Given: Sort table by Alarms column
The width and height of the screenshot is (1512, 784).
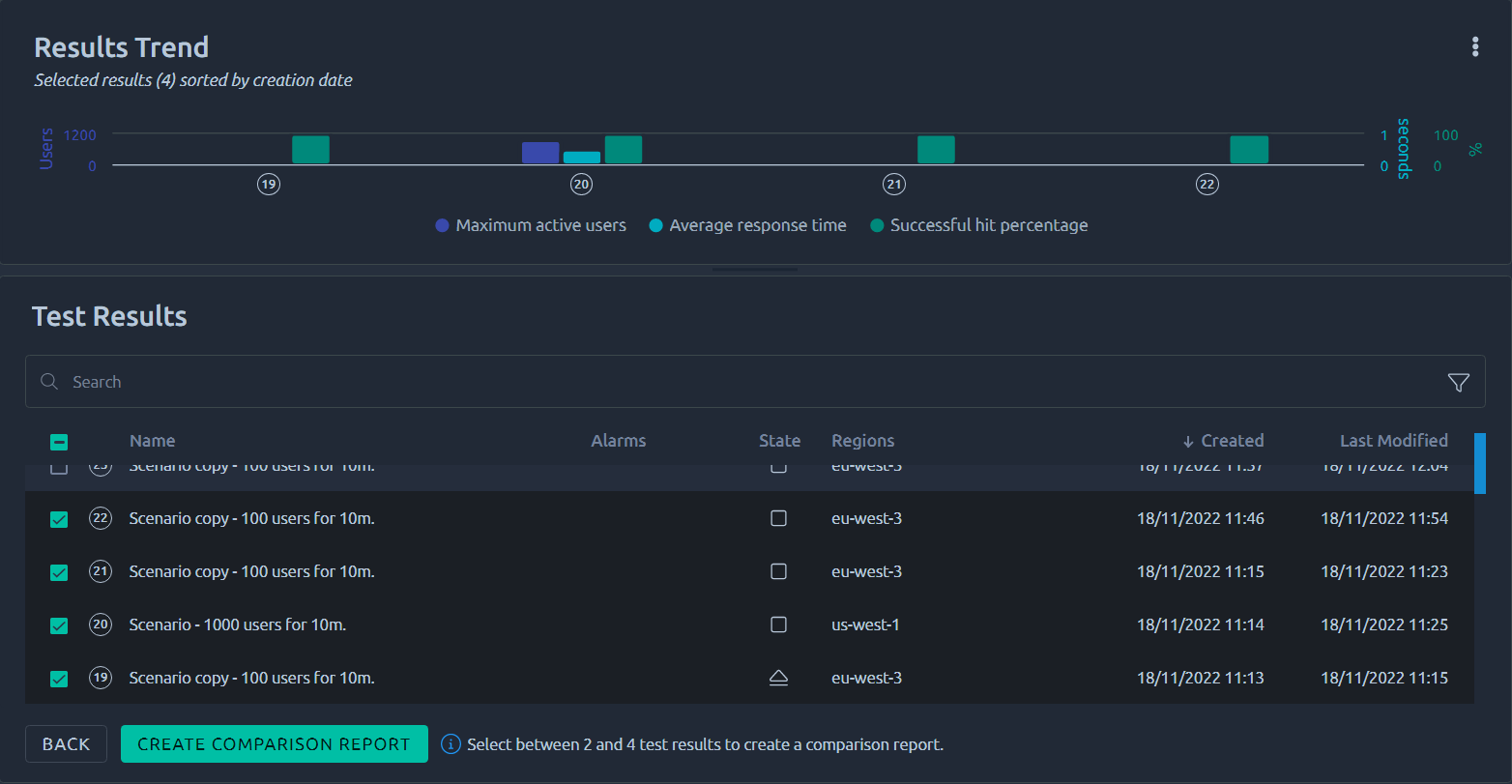Looking at the screenshot, I should tap(619, 441).
